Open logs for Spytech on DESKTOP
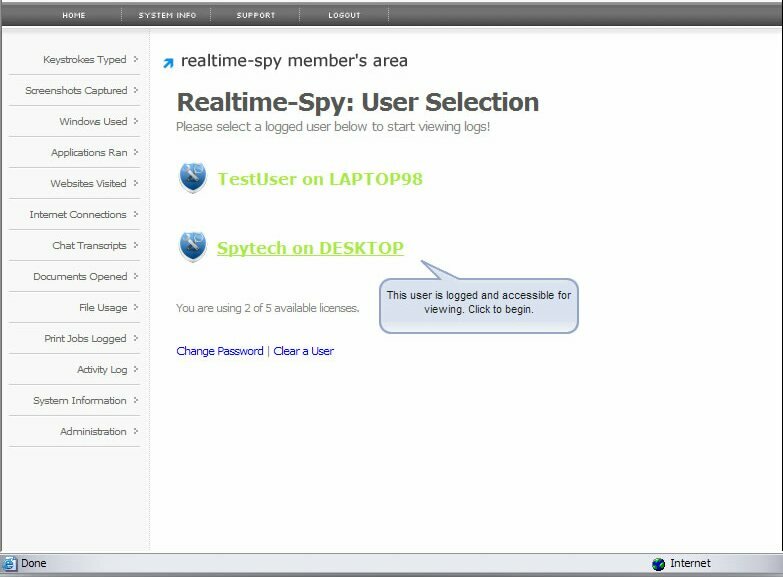The width and height of the screenshot is (783, 577). click(310, 248)
